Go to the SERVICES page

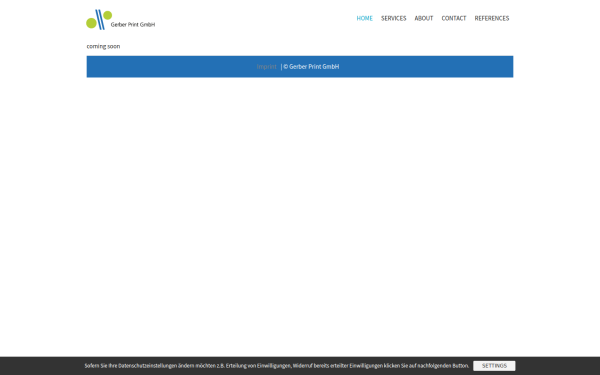[x=393, y=18]
